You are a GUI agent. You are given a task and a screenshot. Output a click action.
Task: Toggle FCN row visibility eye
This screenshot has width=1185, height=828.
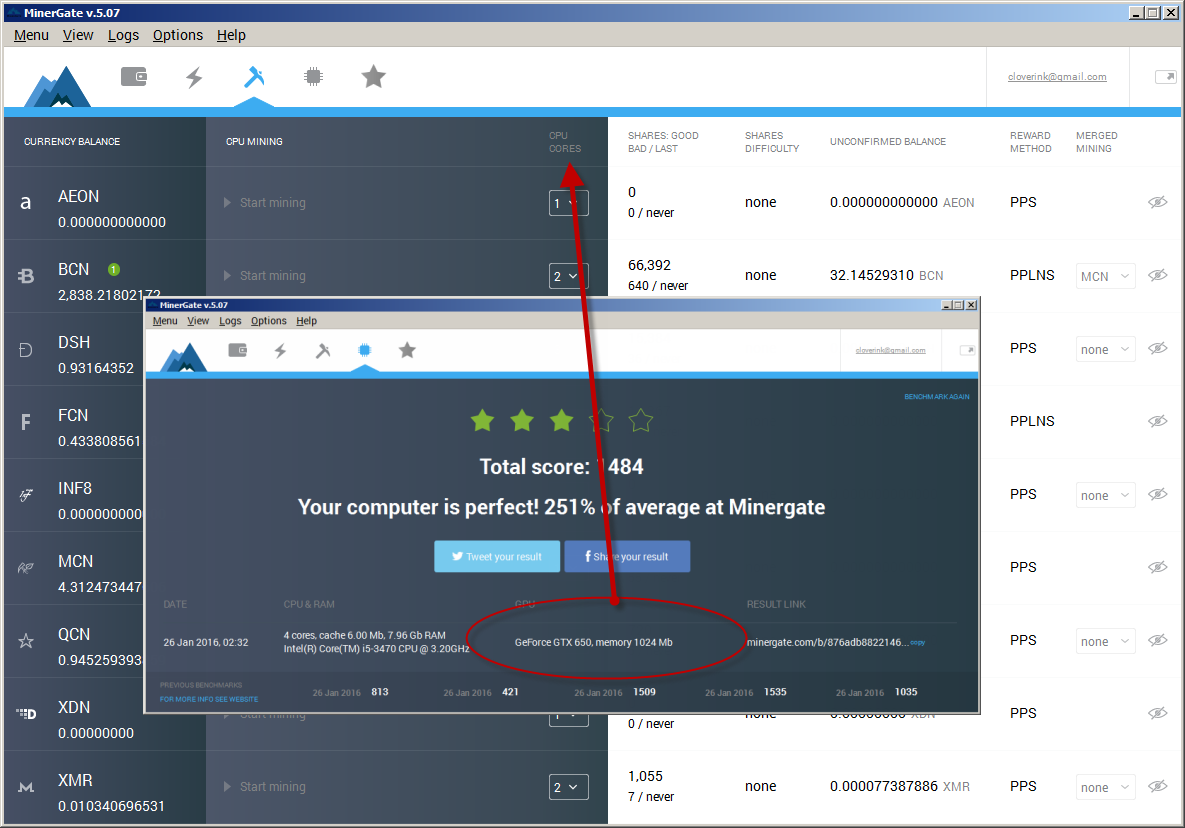pos(1158,422)
